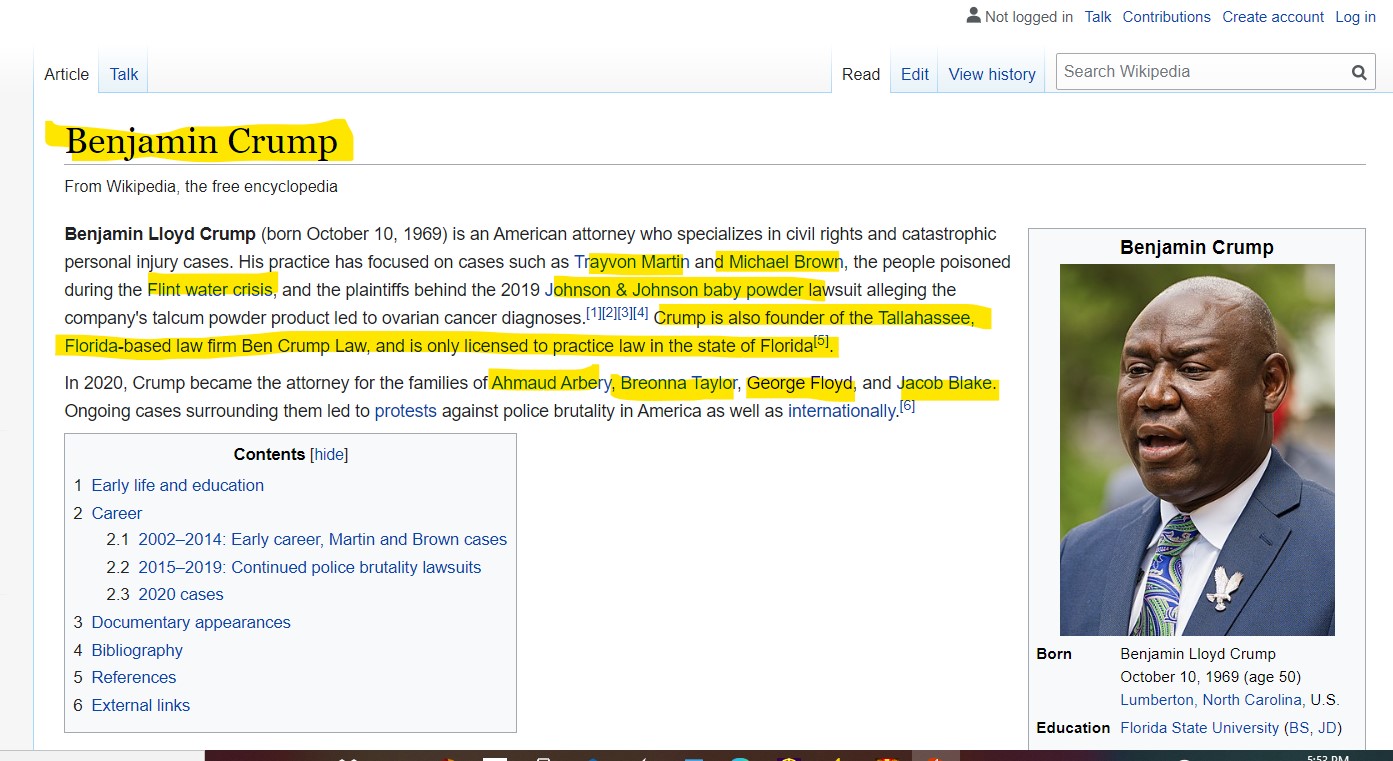Open Florida State University link

point(1200,727)
